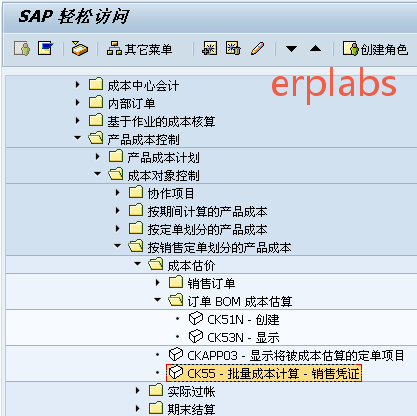Screen dimensions: 417x416
Task: Select 'CKAPP03 - 显示将被成本估算的定单项目' entry
Action: pos(296,356)
